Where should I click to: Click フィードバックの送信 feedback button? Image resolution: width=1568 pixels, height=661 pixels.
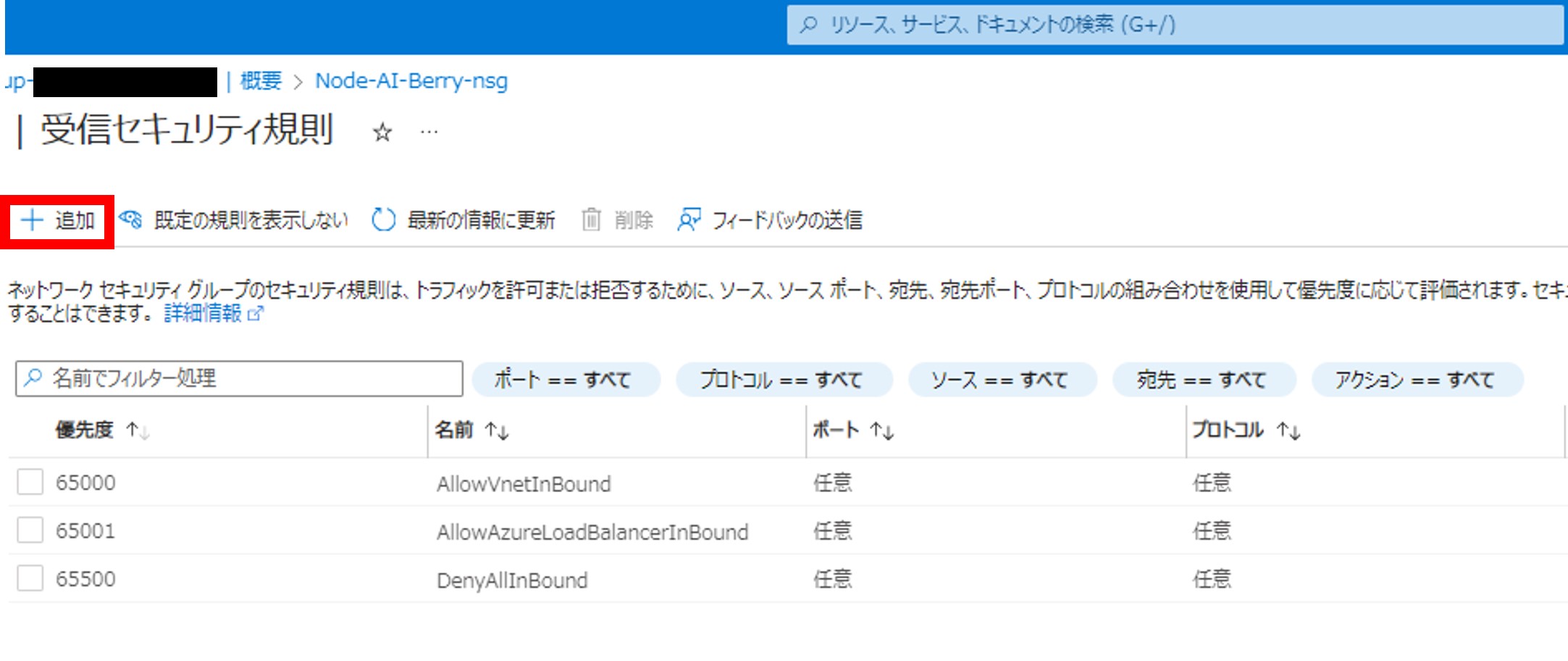click(x=770, y=220)
